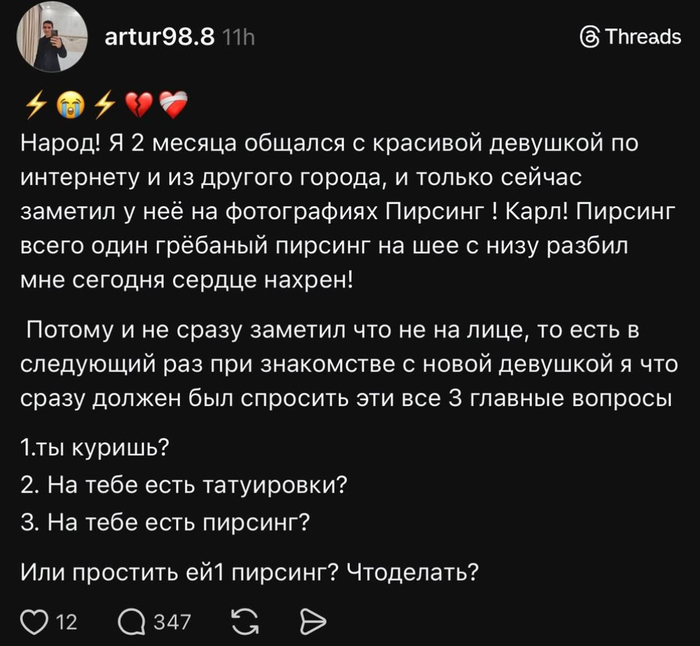The image size is (700, 646).
Task: Click the first lightning bolt emoji
Action: [34, 103]
